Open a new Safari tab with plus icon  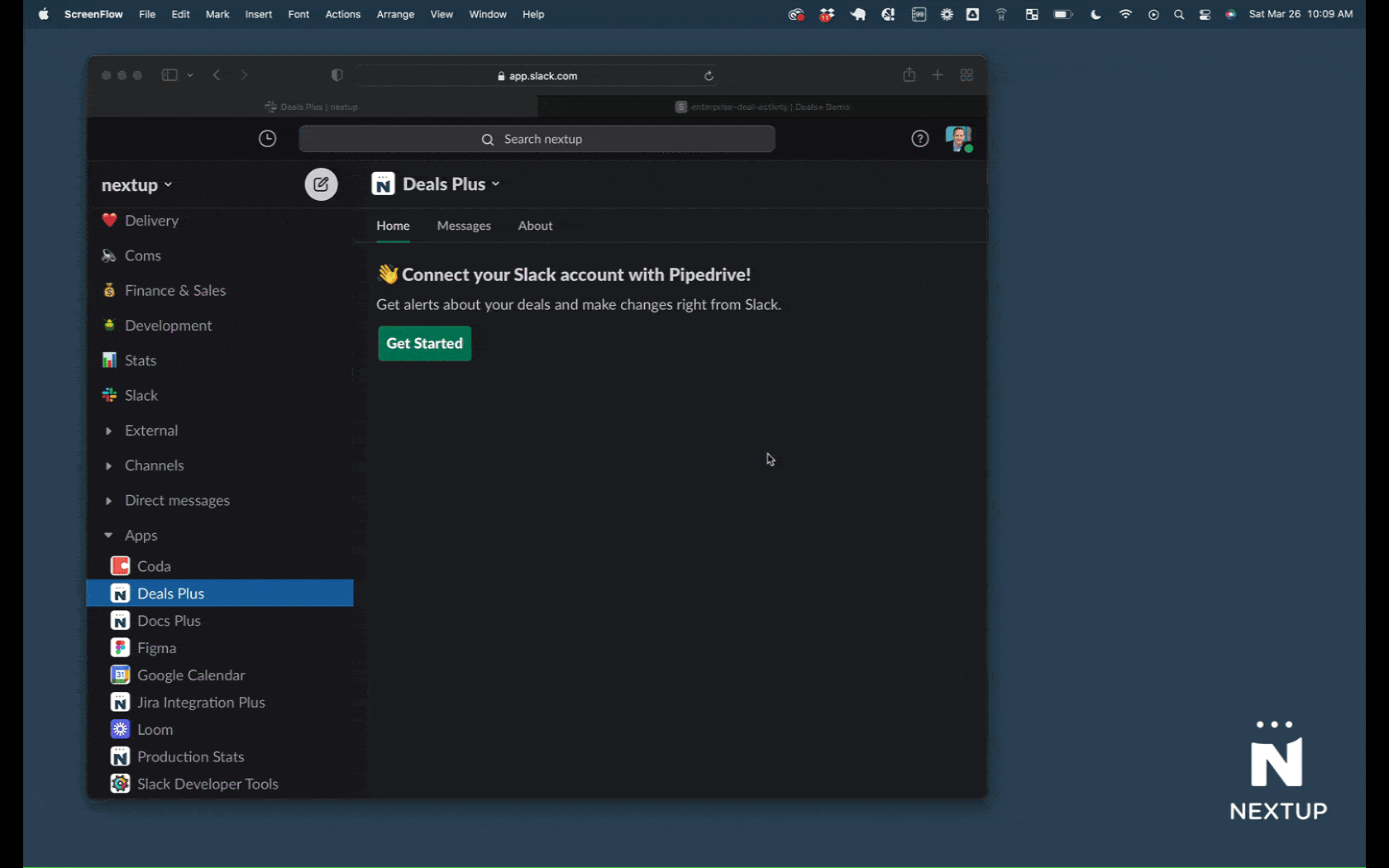click(938, 75)
